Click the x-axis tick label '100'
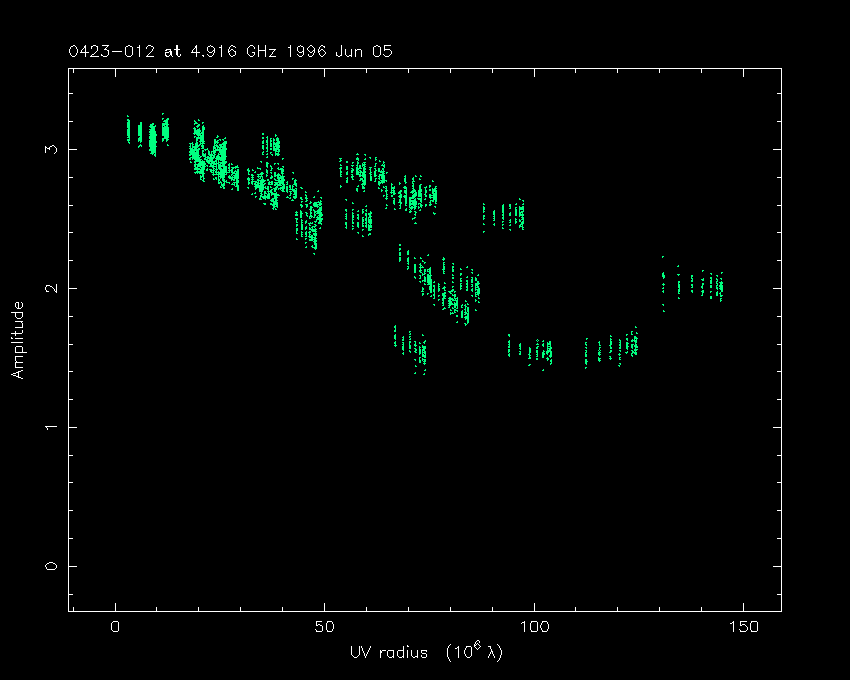Screen dimensions: 850x680 click(534, 627)
